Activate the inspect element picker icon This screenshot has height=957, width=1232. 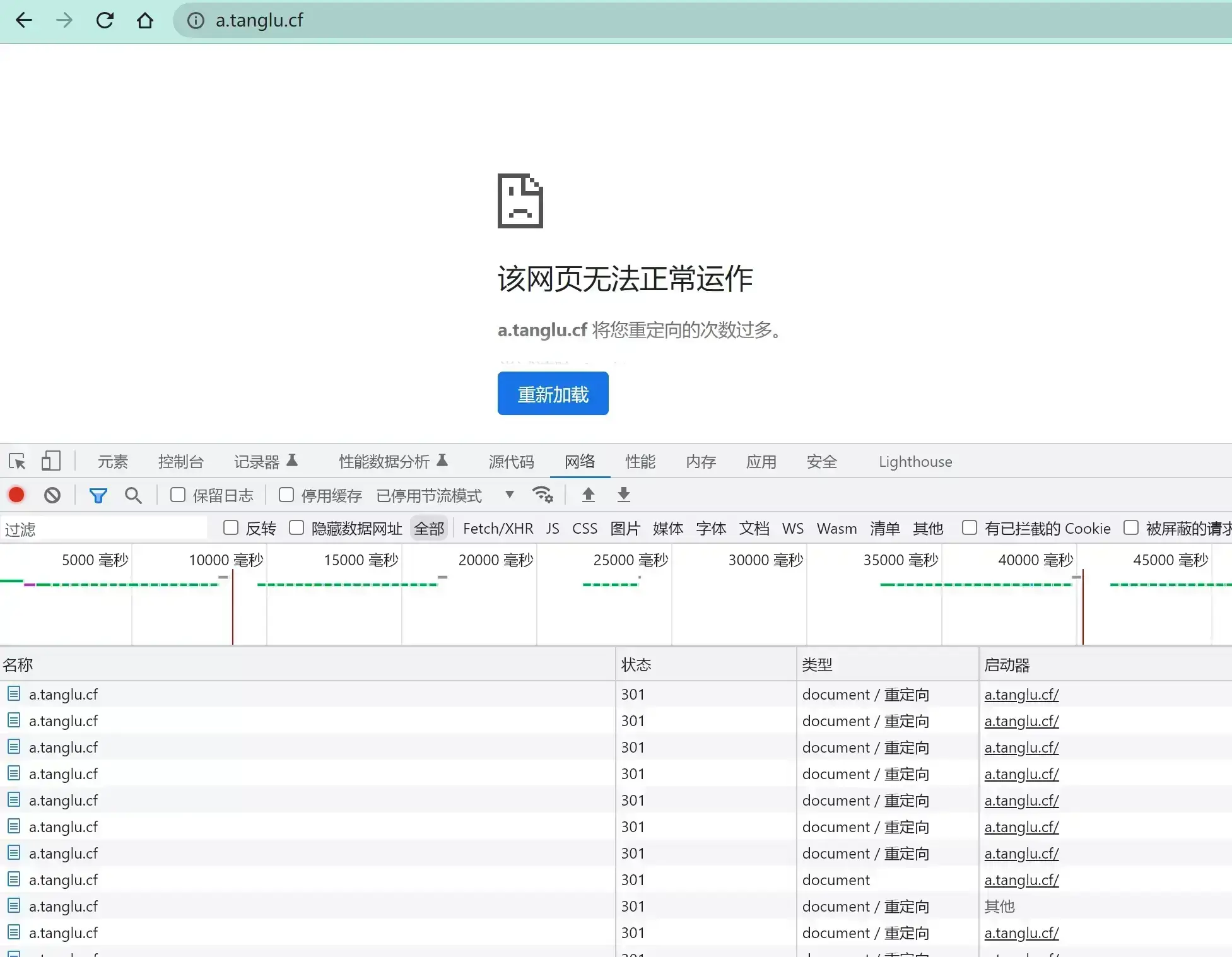[x=18, y=461]
